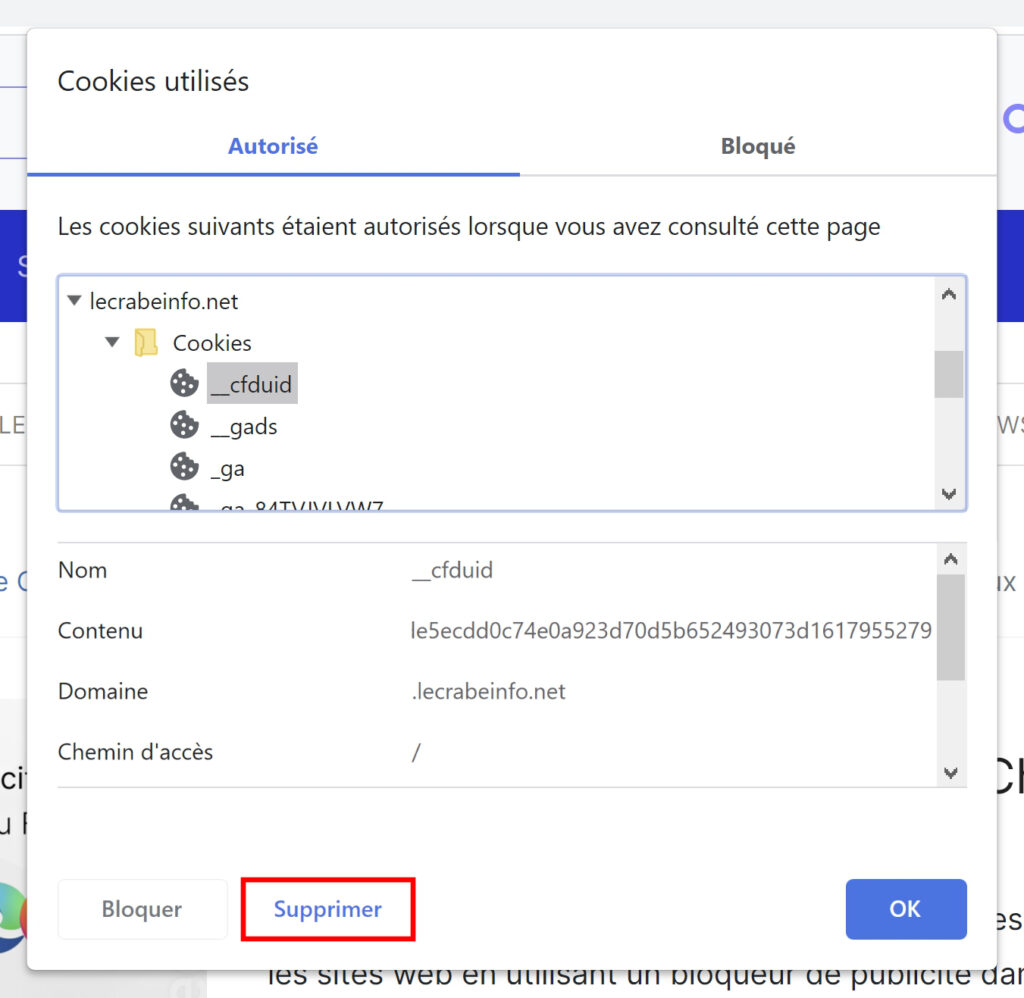Screen dimensions: 1024x998
Task: Click the Supprimer button
Action: point(328,909)
